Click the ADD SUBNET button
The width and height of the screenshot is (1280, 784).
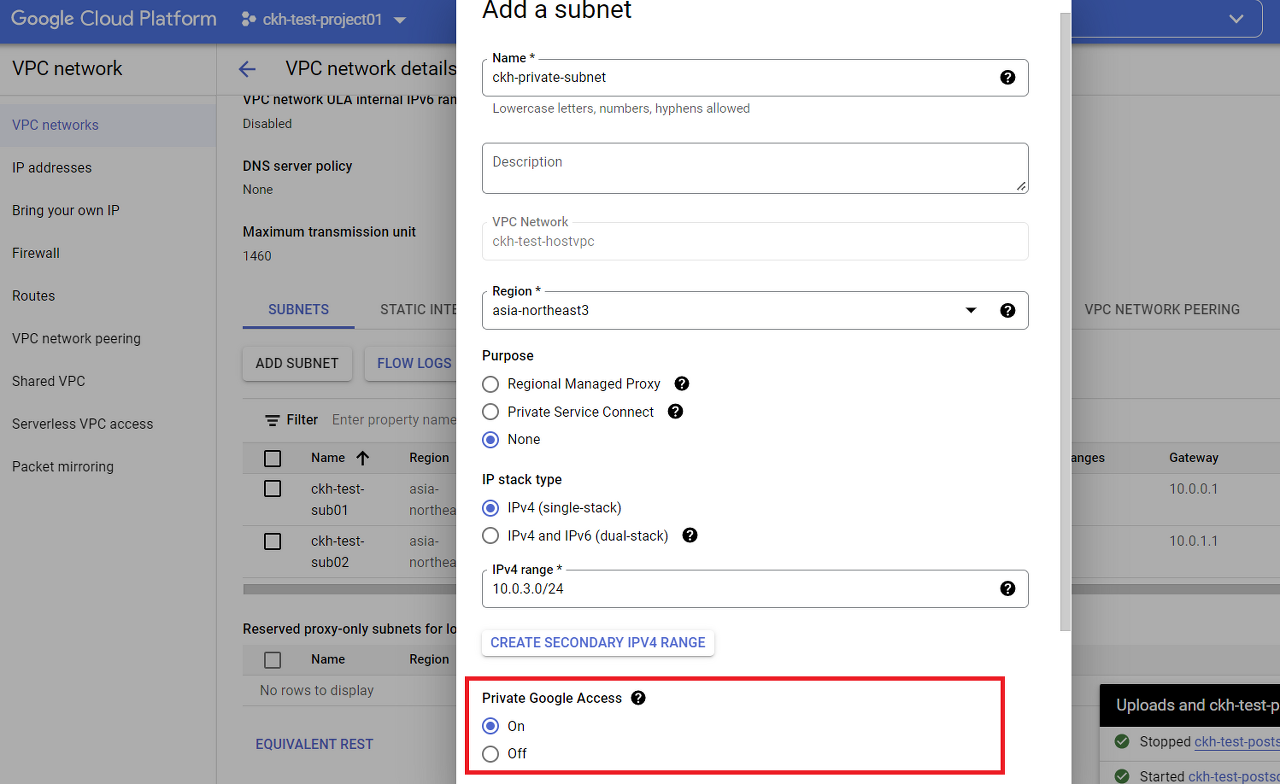[297, 363]
